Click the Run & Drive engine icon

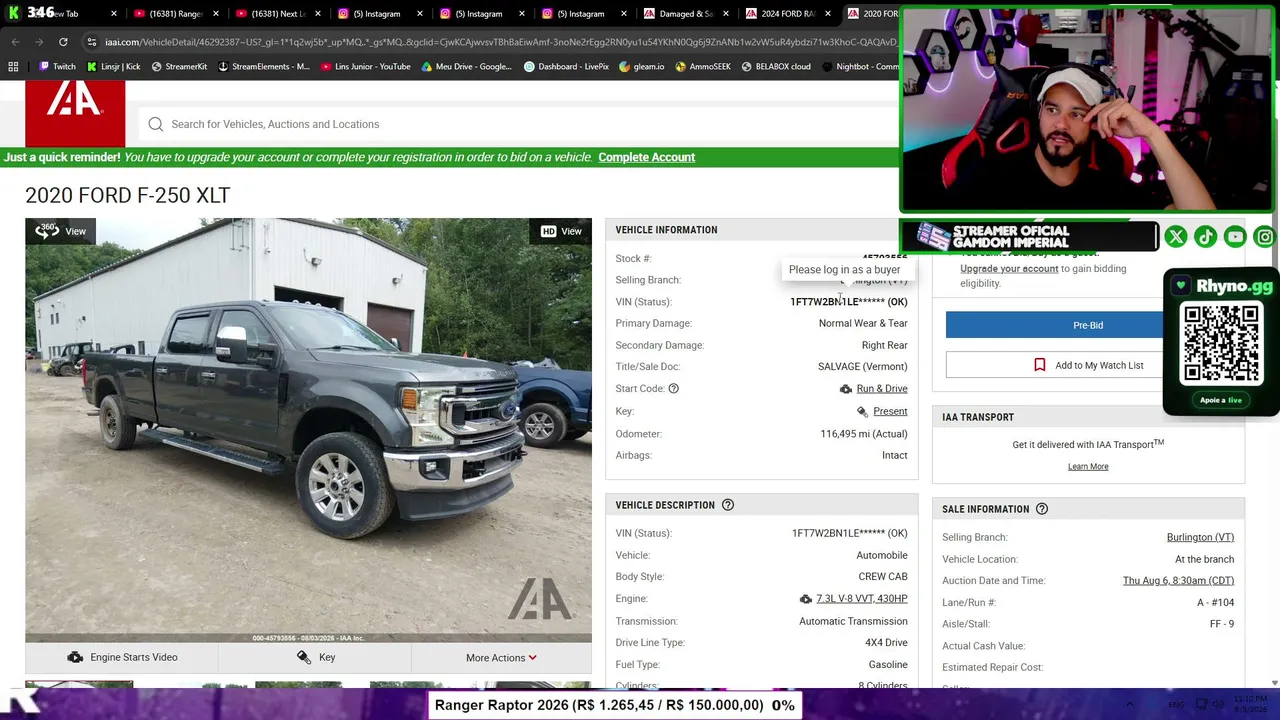click(x=846, y=389)
